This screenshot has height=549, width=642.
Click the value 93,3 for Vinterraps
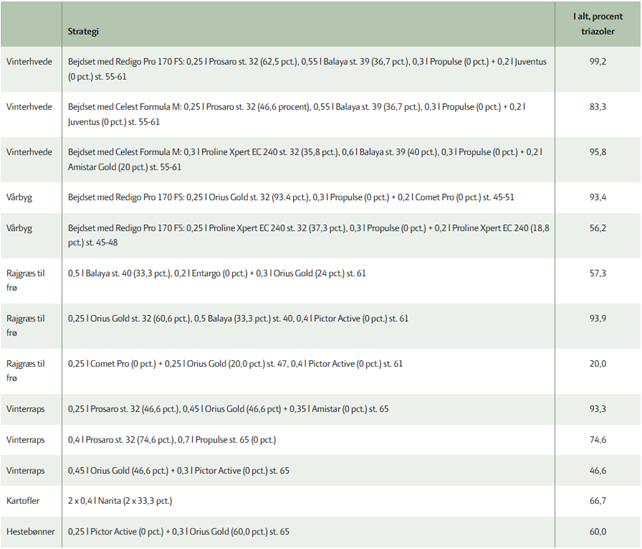pos(598,409)
